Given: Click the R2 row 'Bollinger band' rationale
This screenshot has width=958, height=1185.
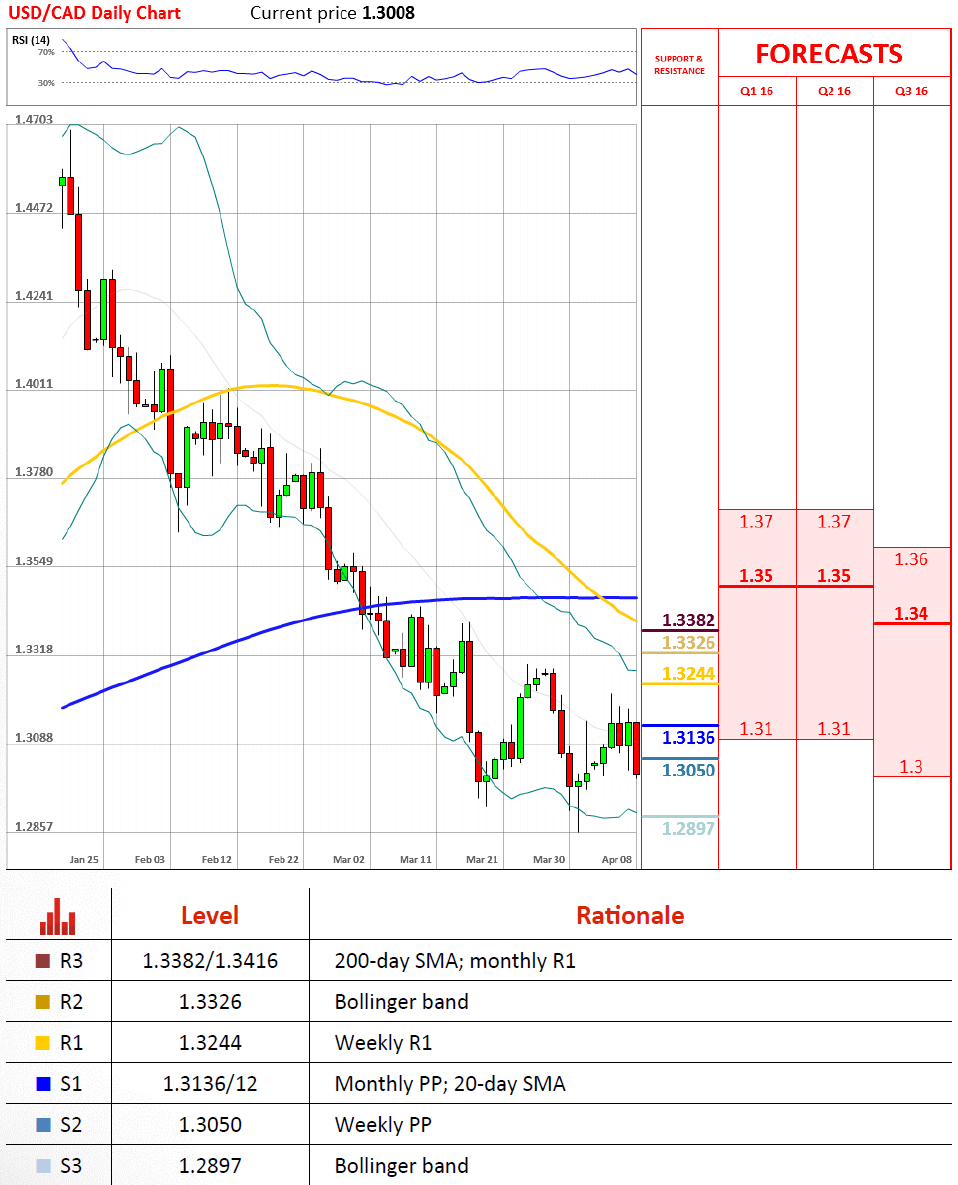Looking at the screenshot, I should click(x=401, y=1002).
